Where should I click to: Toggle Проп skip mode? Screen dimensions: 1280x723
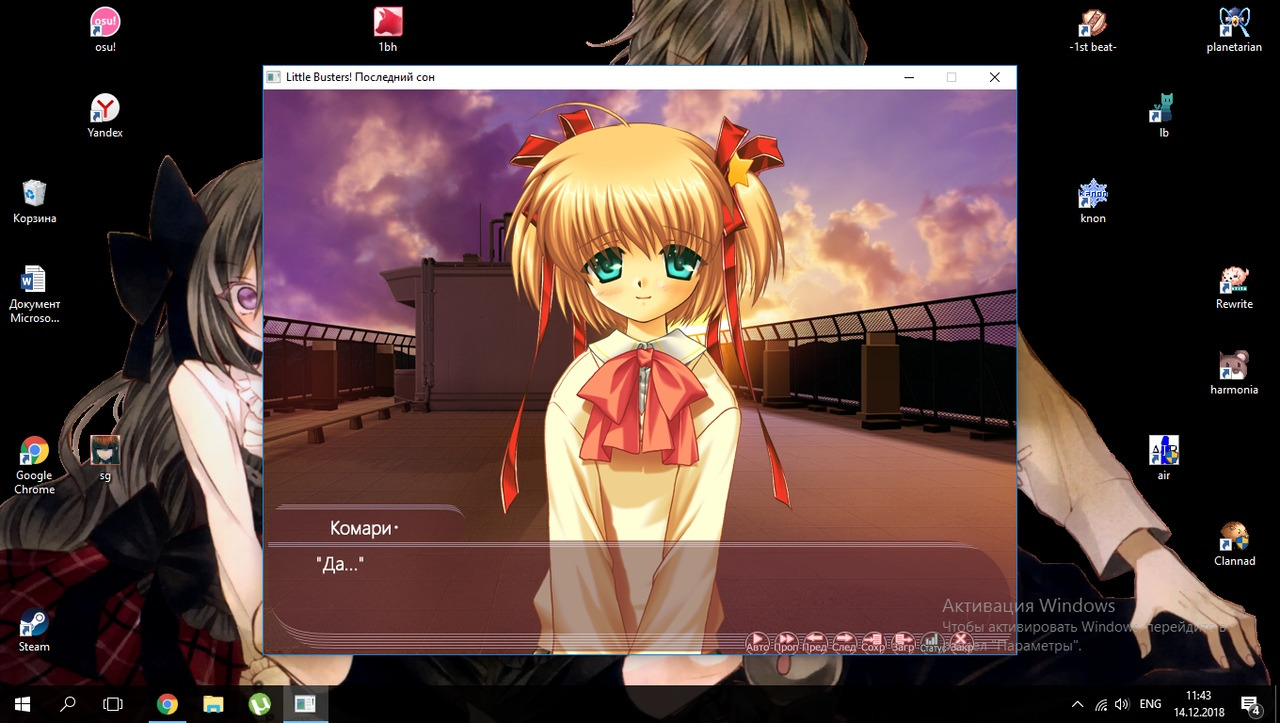coord(786,640)
